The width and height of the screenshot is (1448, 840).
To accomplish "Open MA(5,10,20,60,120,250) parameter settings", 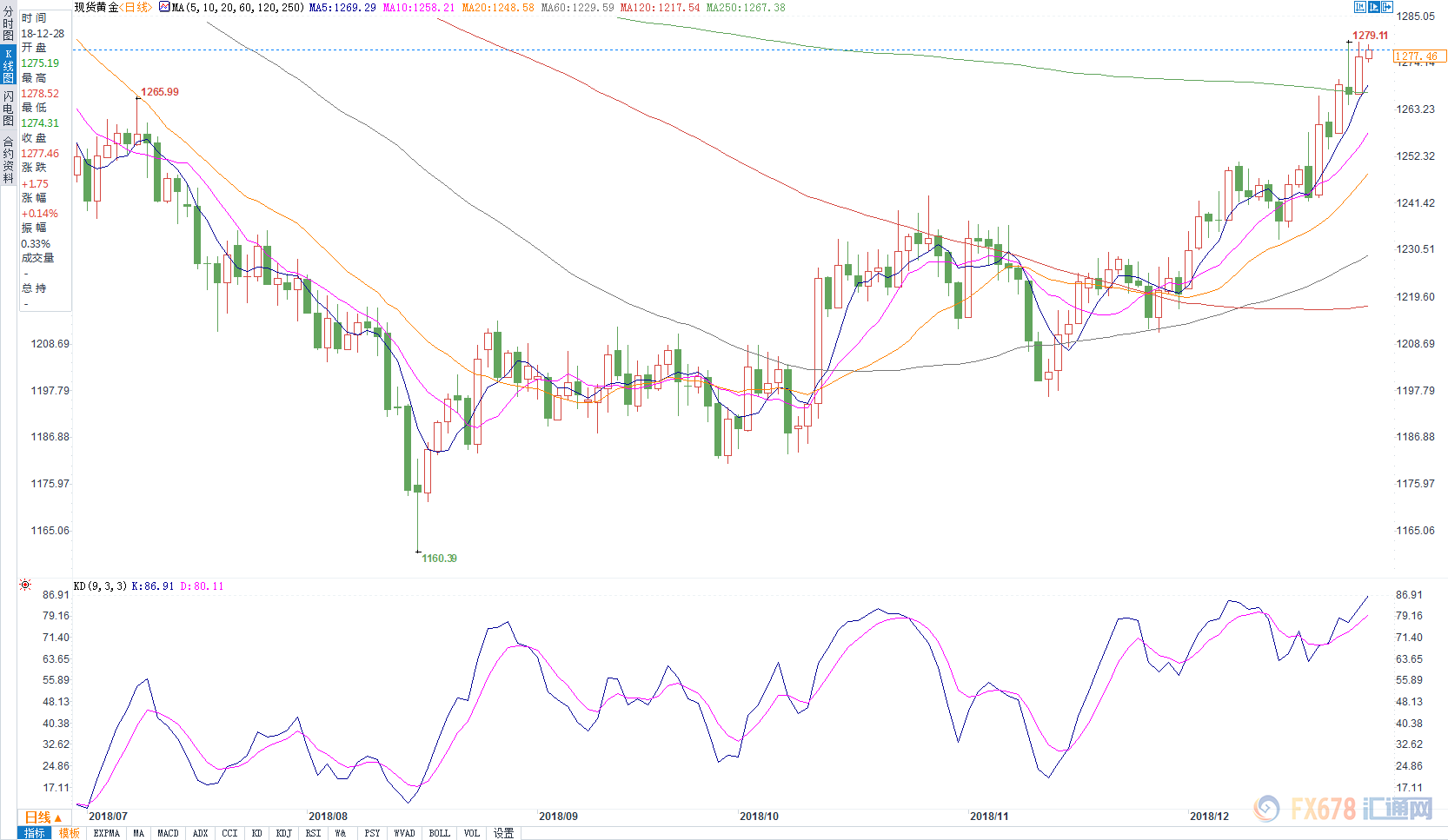I will pyautogui.click(x=238, y=7).
